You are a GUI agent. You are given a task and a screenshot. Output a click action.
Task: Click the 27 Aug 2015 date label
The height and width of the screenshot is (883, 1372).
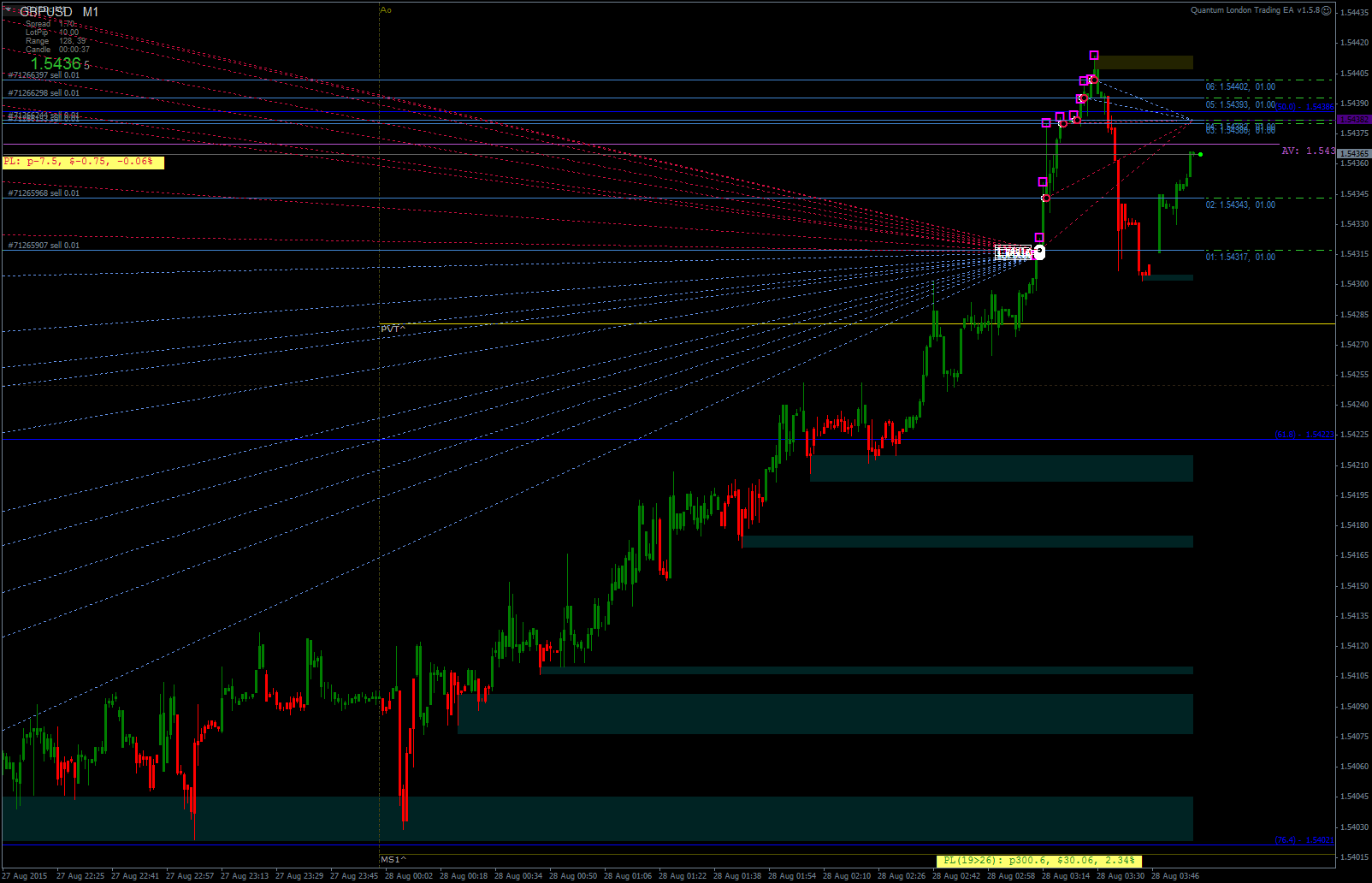pos(25,876)
